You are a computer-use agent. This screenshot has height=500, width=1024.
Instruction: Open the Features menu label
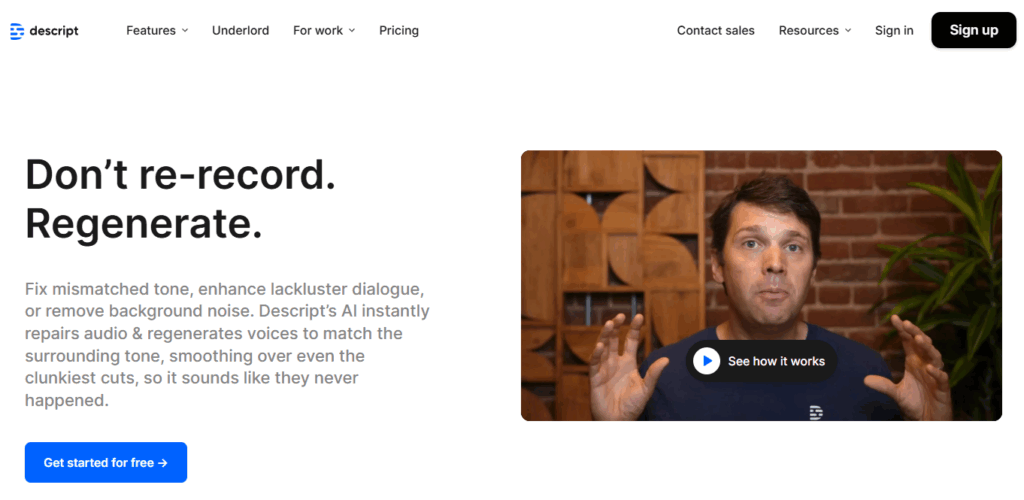[x=150, y=31]
